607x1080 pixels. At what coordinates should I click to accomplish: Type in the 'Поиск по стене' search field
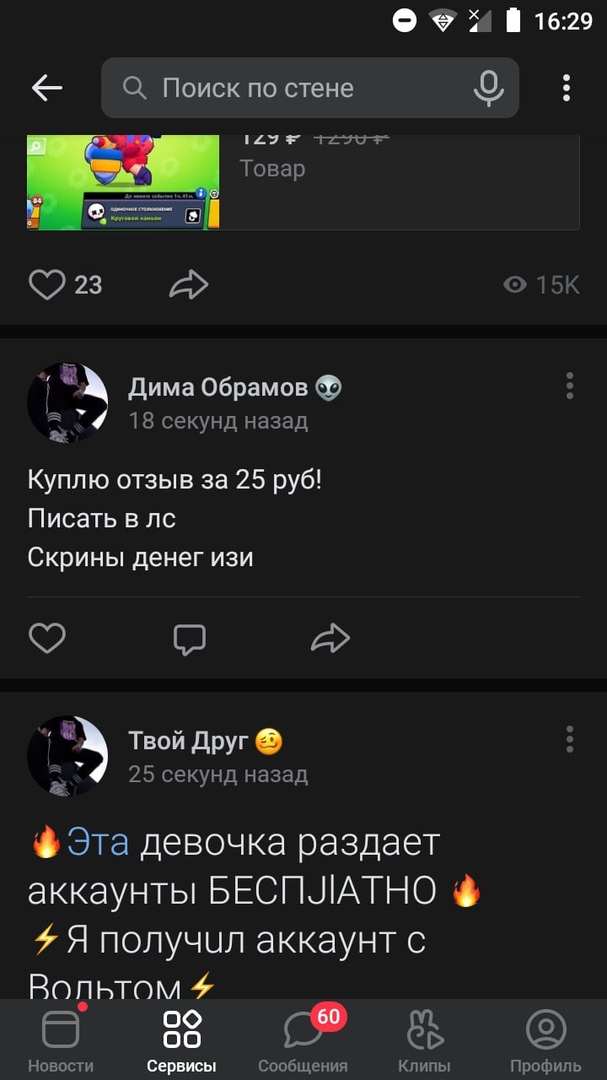click(300, 88)
